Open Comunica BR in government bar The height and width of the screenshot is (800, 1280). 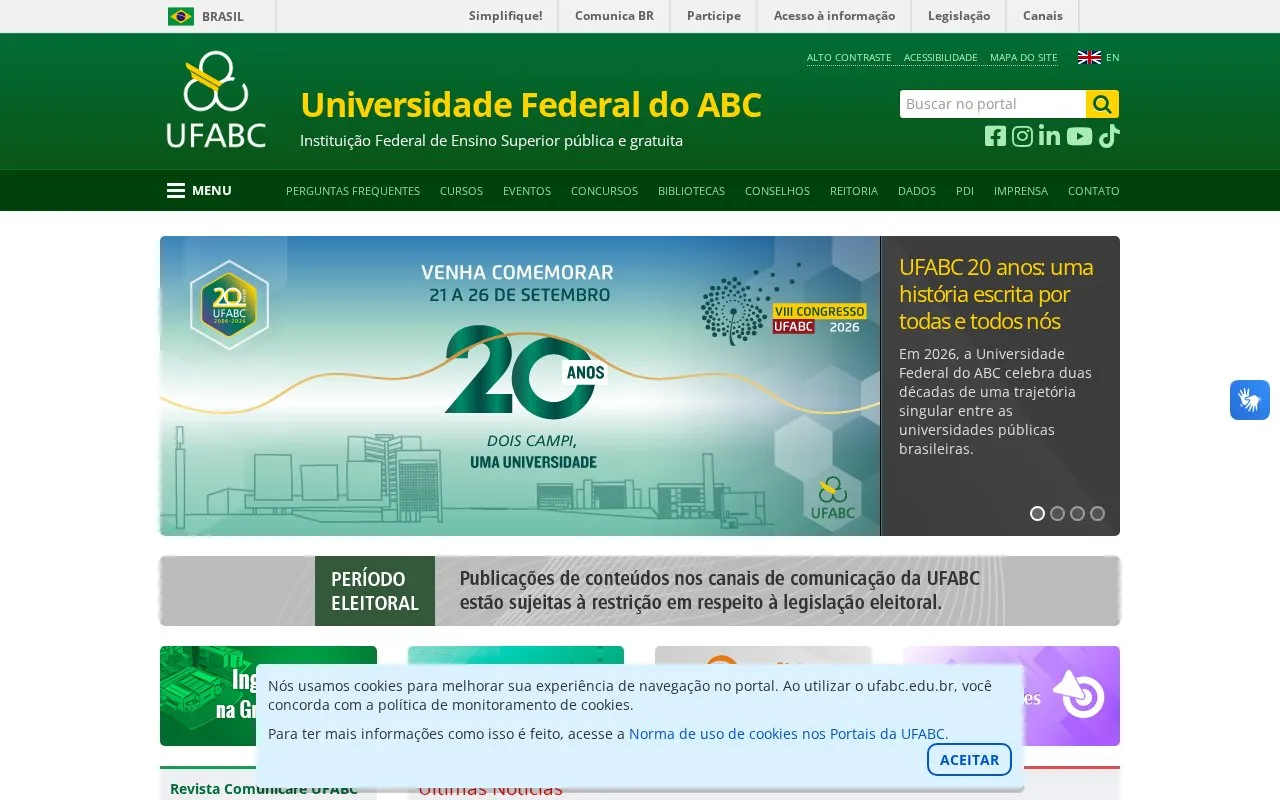[x=614, y=16]
